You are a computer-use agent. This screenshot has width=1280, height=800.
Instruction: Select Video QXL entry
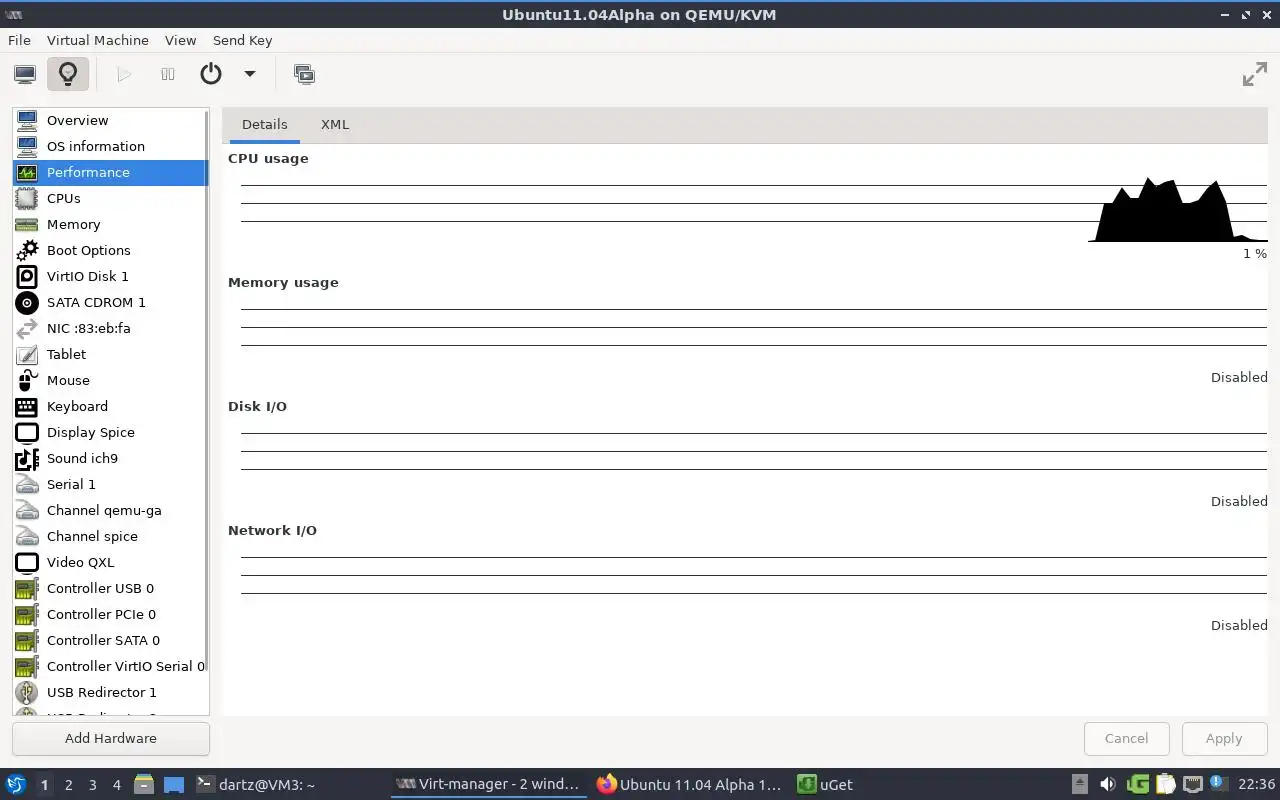pos(109,562)
